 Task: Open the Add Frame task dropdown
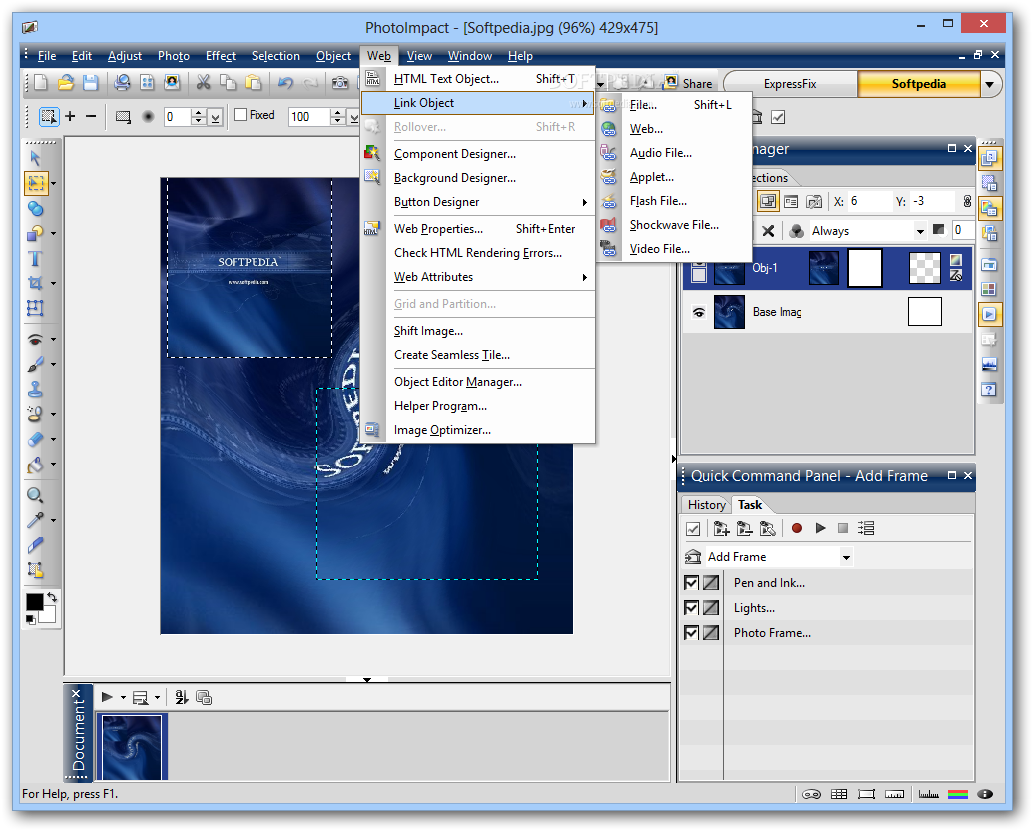pyautogui.click(x=846, y=558)
